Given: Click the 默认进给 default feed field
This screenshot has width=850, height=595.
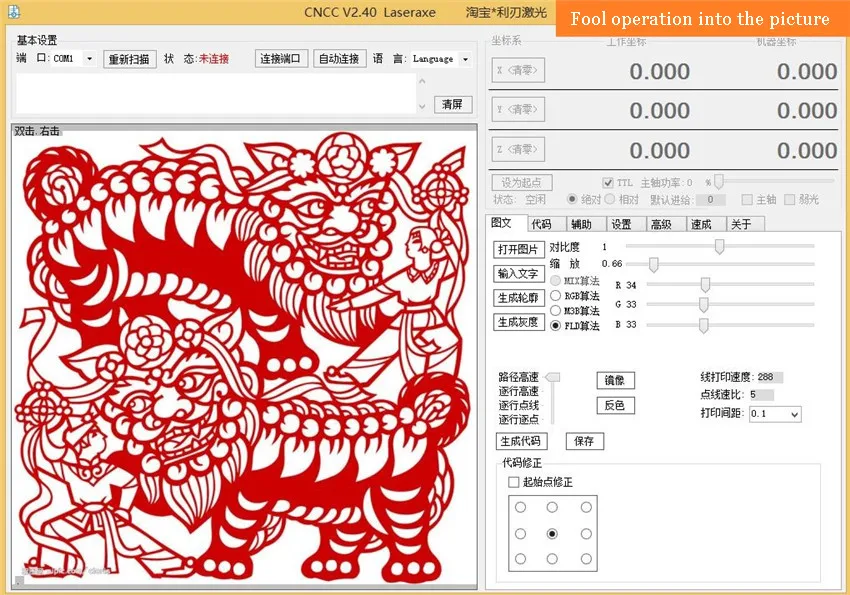Looking at the screenshot, I should tap(711, 199).
